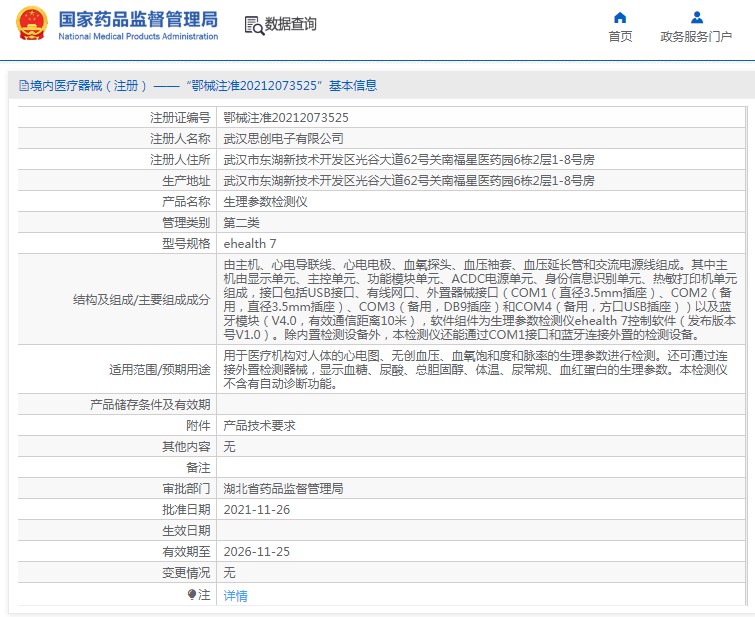Click the 产品储存条件及有效期 label
The width and height of the screenshot is (755, 617).
pyautogui.click(x=150, y=405)
